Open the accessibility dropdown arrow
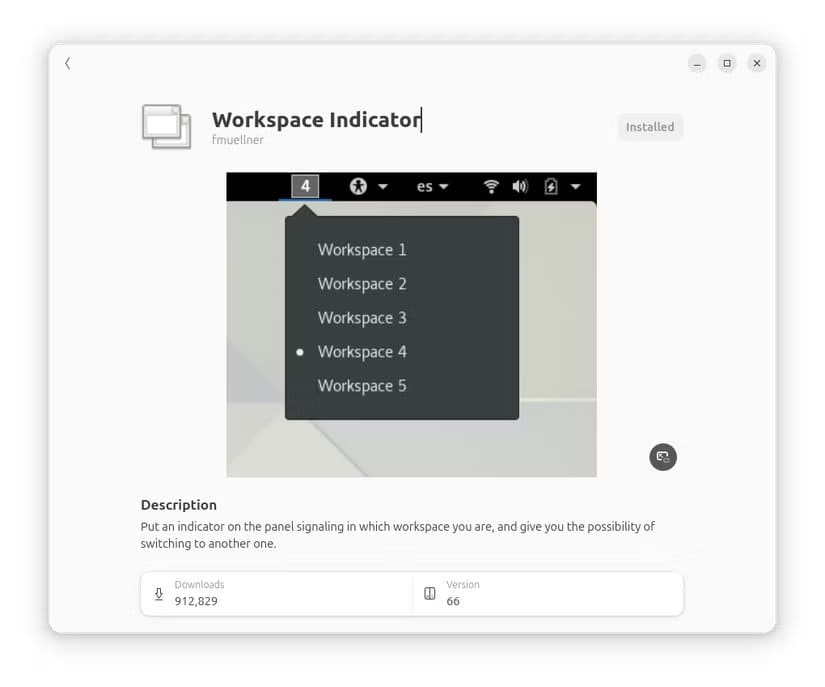Screen dimensions: 825x687 [x=383, y=186]
